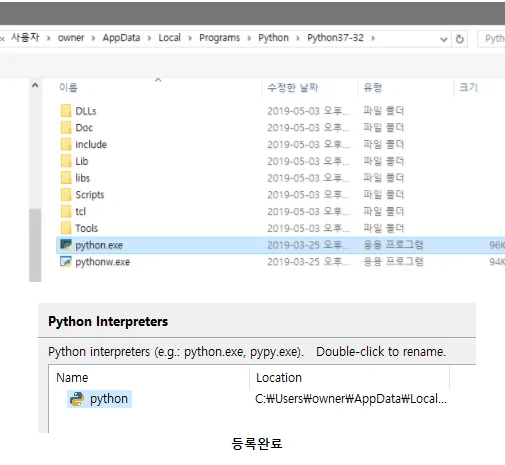Click the Lib folder icon
505x465 pixels.
(x=66, y=161)
